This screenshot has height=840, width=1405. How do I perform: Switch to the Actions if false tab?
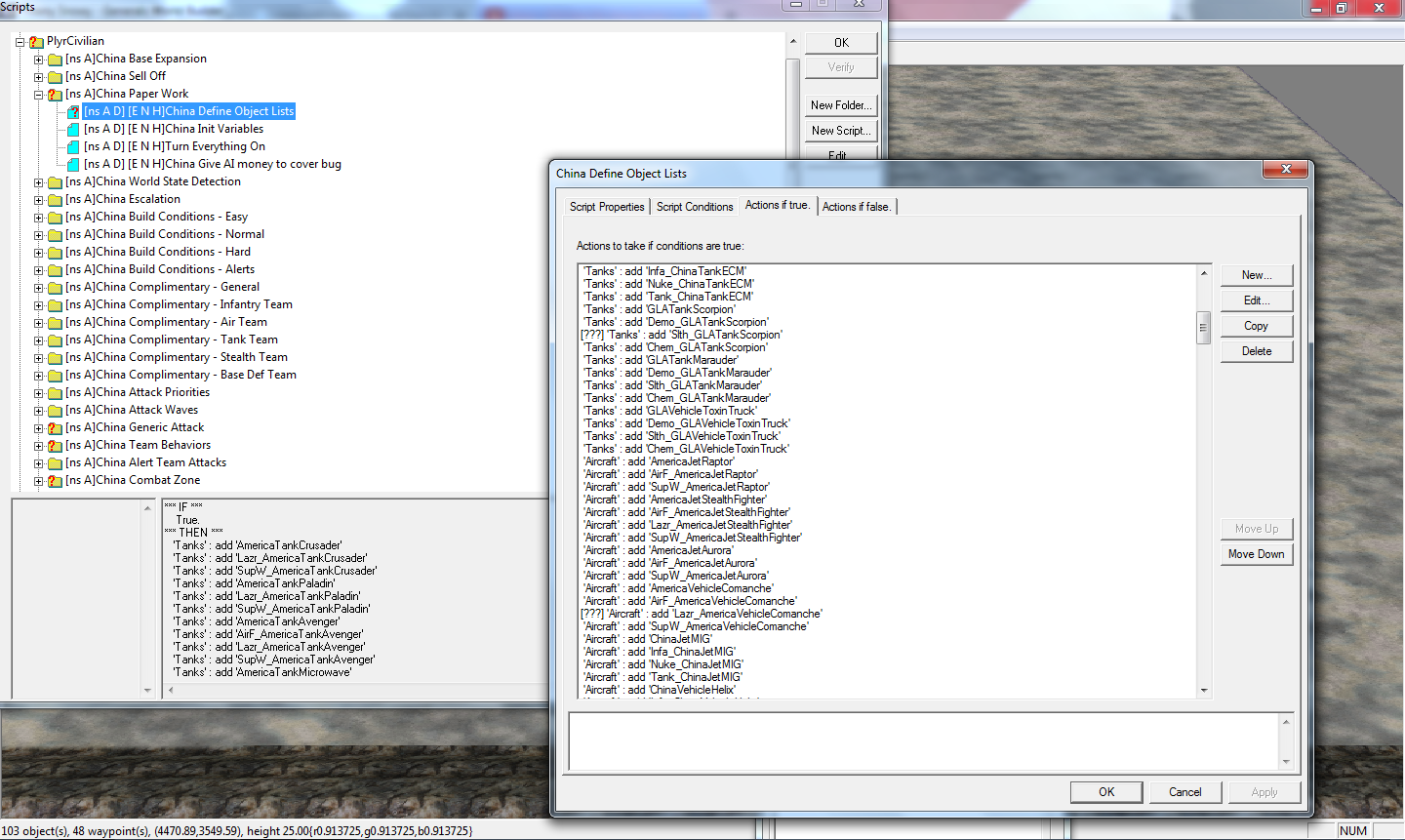click(856, 207)
